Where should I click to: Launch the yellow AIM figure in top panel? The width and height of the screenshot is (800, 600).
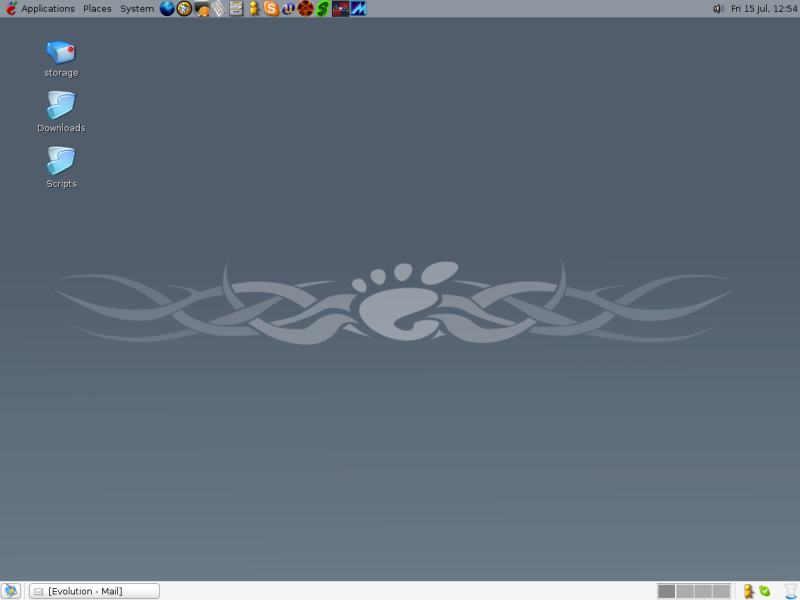point(254,9)
